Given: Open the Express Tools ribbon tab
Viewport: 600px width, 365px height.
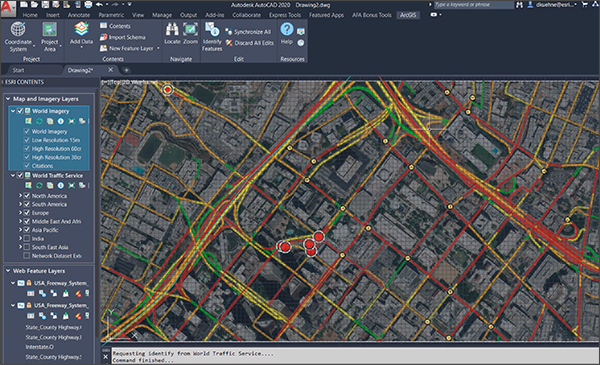Looking at the screenshot, I should coord(285,15).
